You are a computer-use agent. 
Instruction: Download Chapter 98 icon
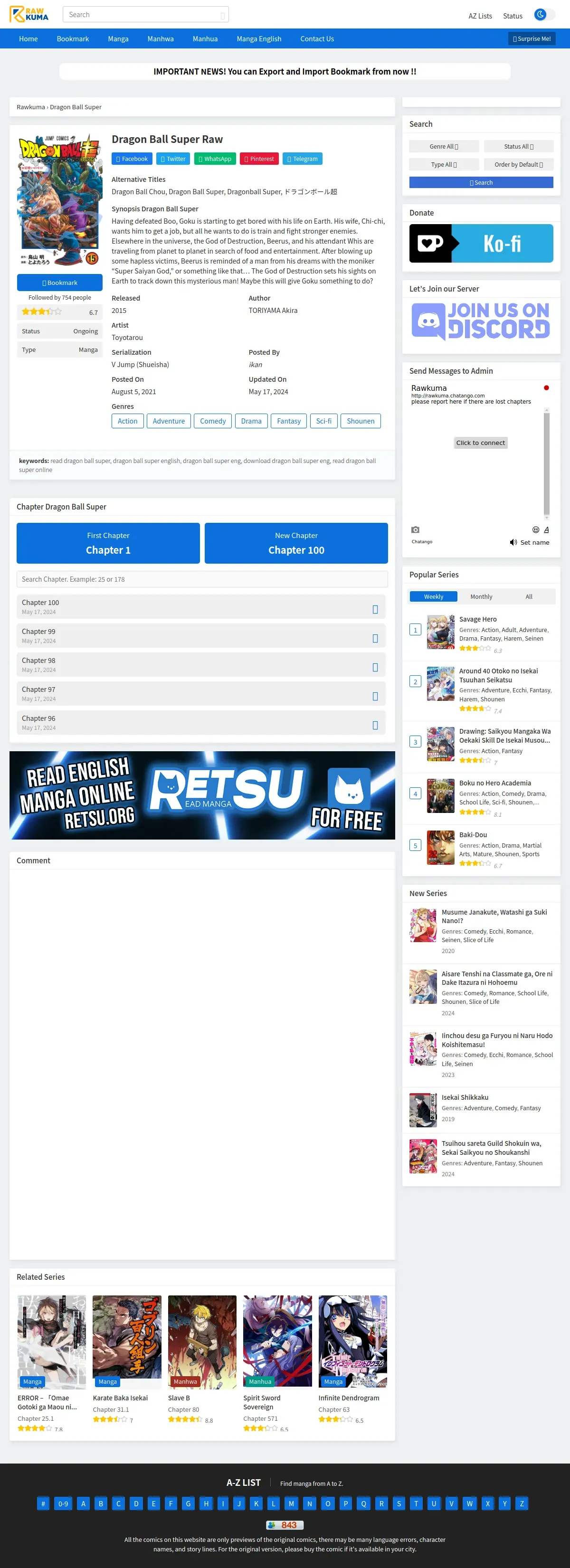point(375,667)
